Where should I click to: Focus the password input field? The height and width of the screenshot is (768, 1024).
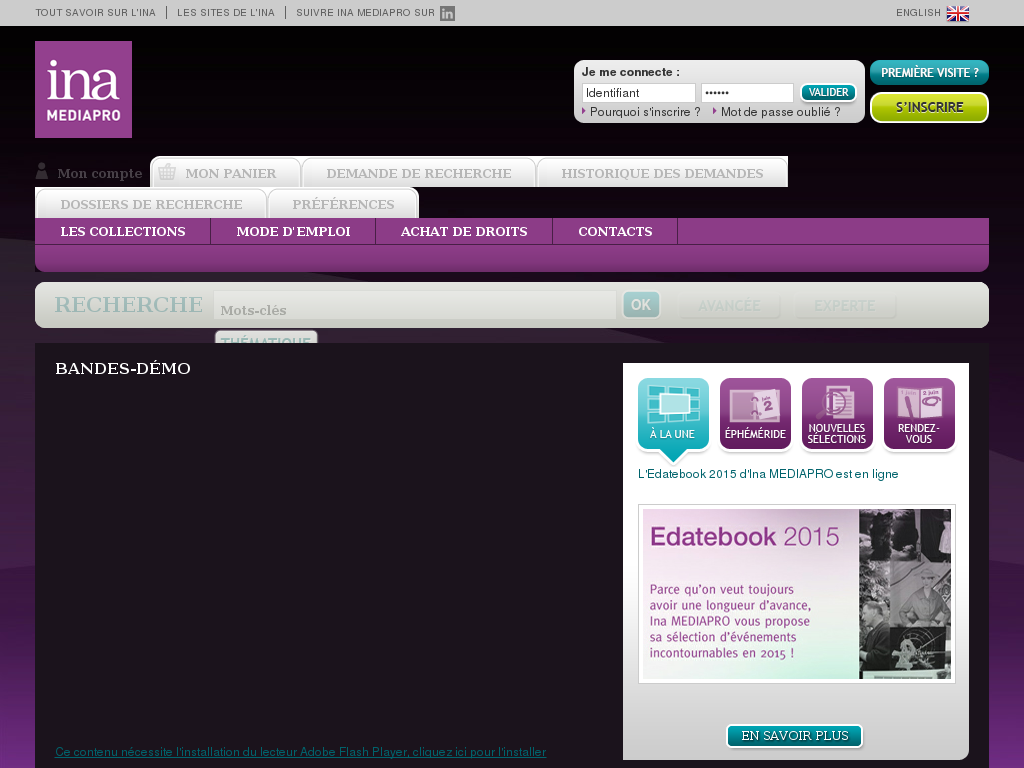click(747, 93)
